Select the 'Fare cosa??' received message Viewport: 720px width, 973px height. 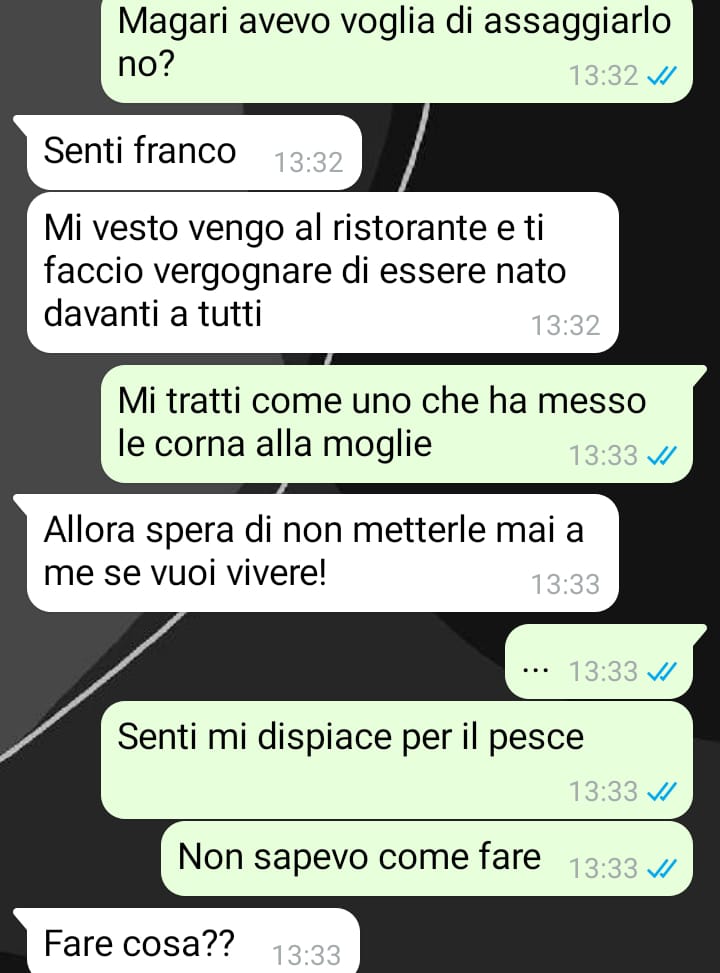(187, 941)
